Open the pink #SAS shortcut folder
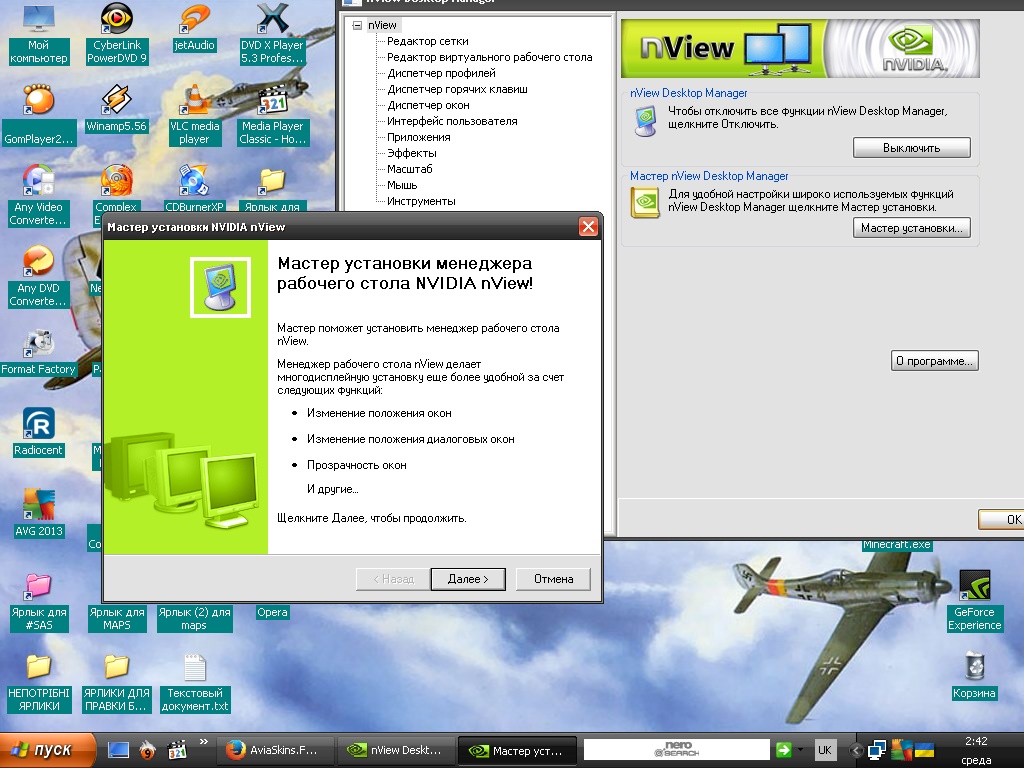 pos(39,601)
